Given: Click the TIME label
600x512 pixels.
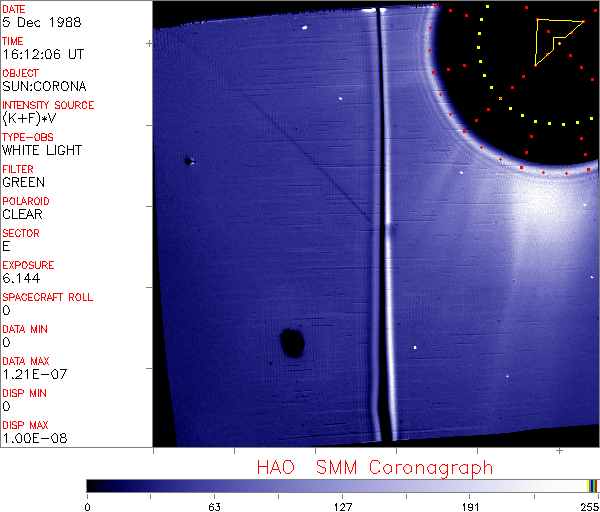Looking at the screenshot, I should coord(13,41).
